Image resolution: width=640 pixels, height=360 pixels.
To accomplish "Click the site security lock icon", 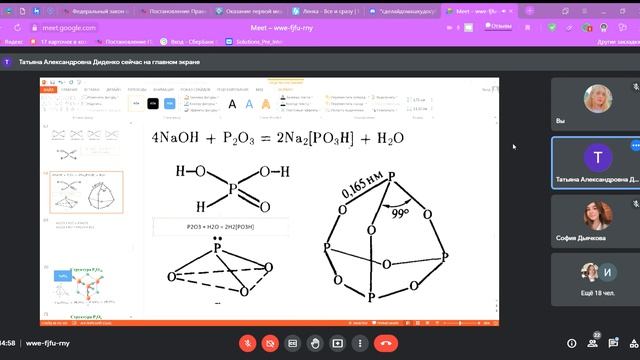I will pyautogui.click(x=35, y=28).
